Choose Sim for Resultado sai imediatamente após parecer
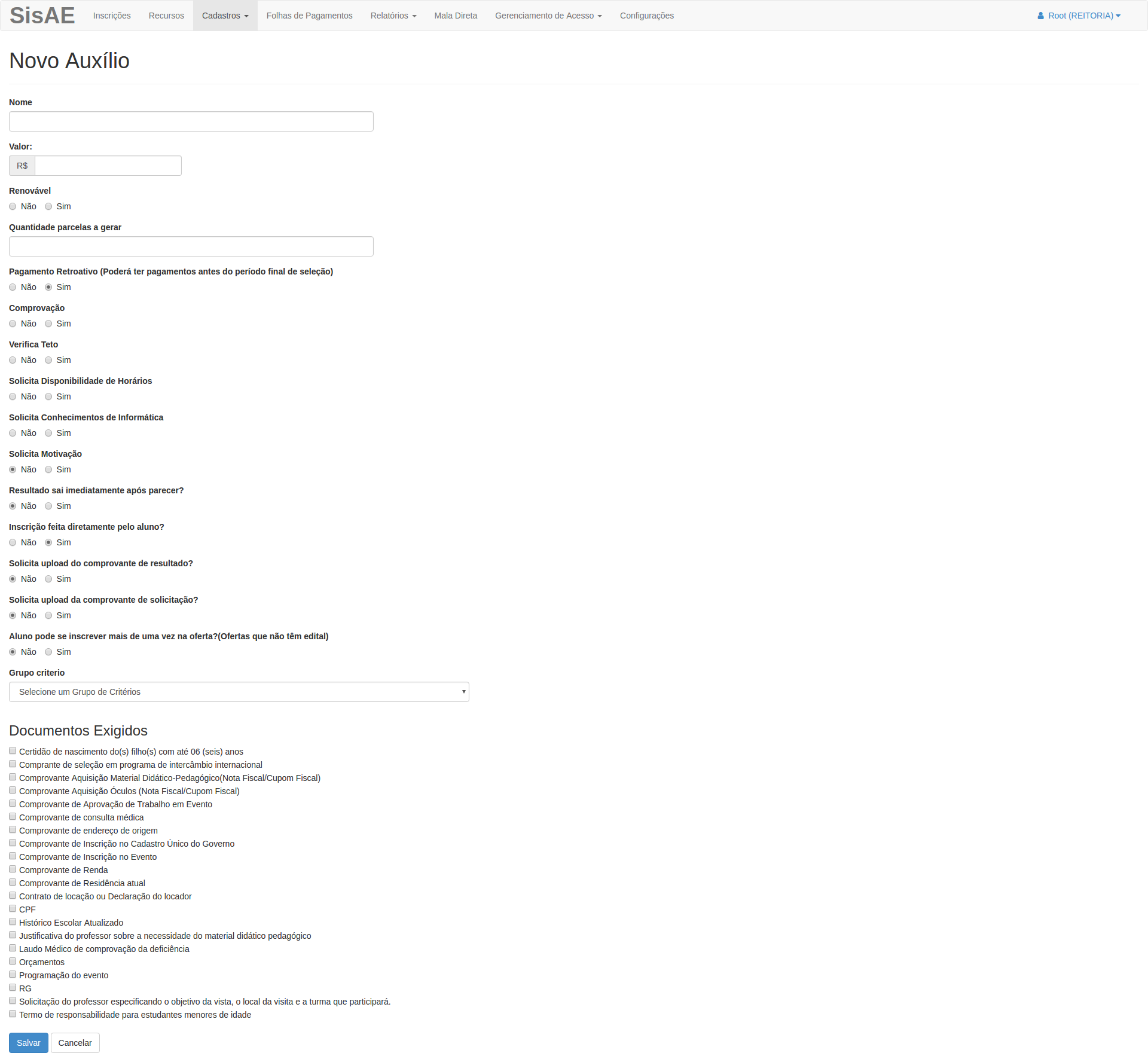The image size is (1148, 1059). 48,506
